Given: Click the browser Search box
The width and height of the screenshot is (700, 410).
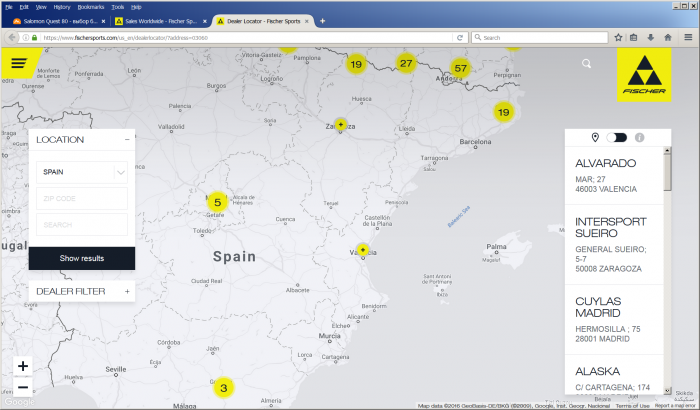Looking at the screenshot, I should coord(539,38).
